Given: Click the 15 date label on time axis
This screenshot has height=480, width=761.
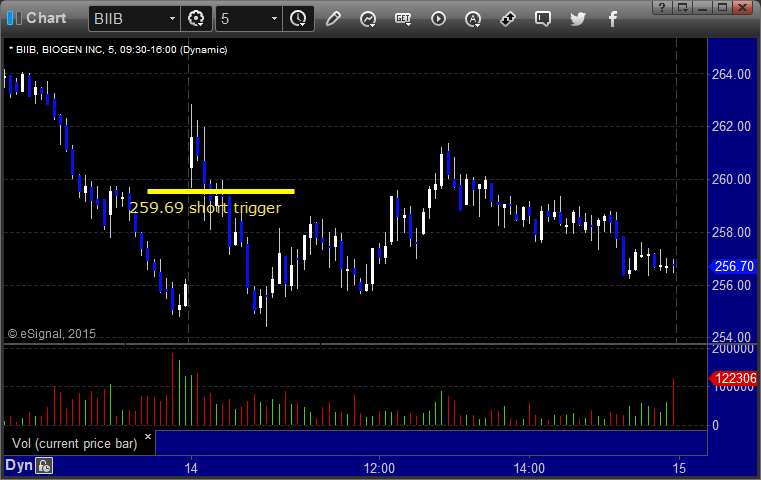Looking at the screenshot, I should pos(679,468).
